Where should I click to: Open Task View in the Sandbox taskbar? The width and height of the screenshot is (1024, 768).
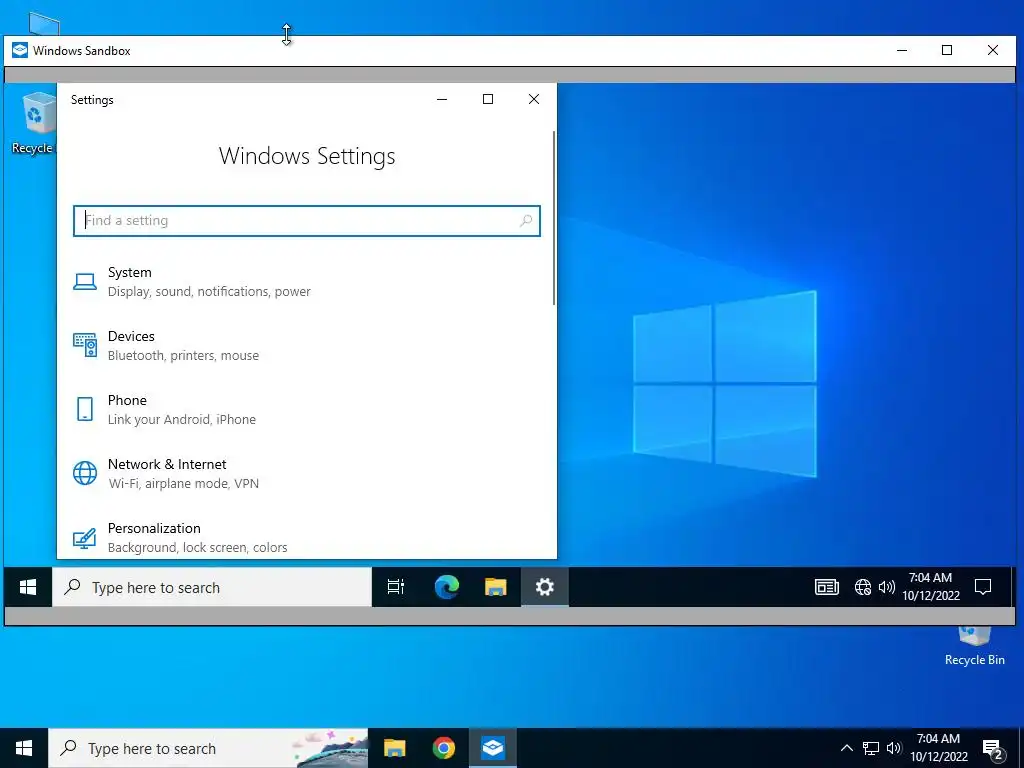coord(396,587)
